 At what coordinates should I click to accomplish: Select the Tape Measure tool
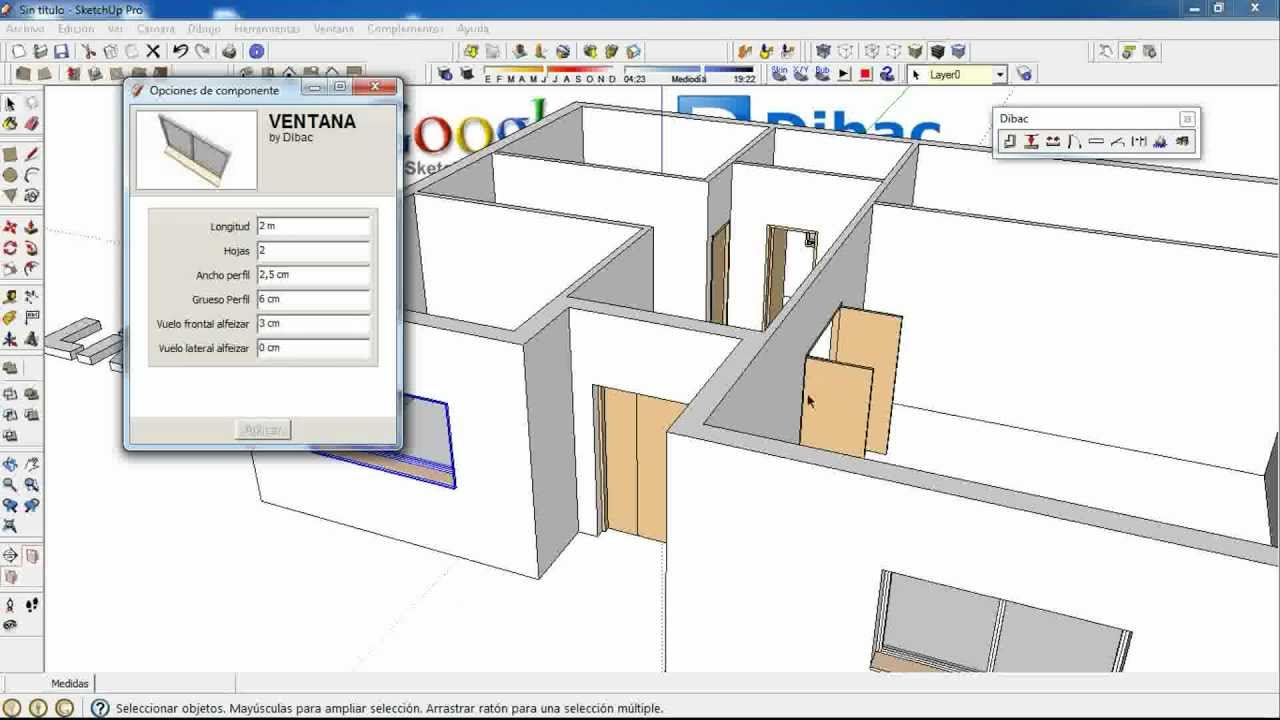10,297
